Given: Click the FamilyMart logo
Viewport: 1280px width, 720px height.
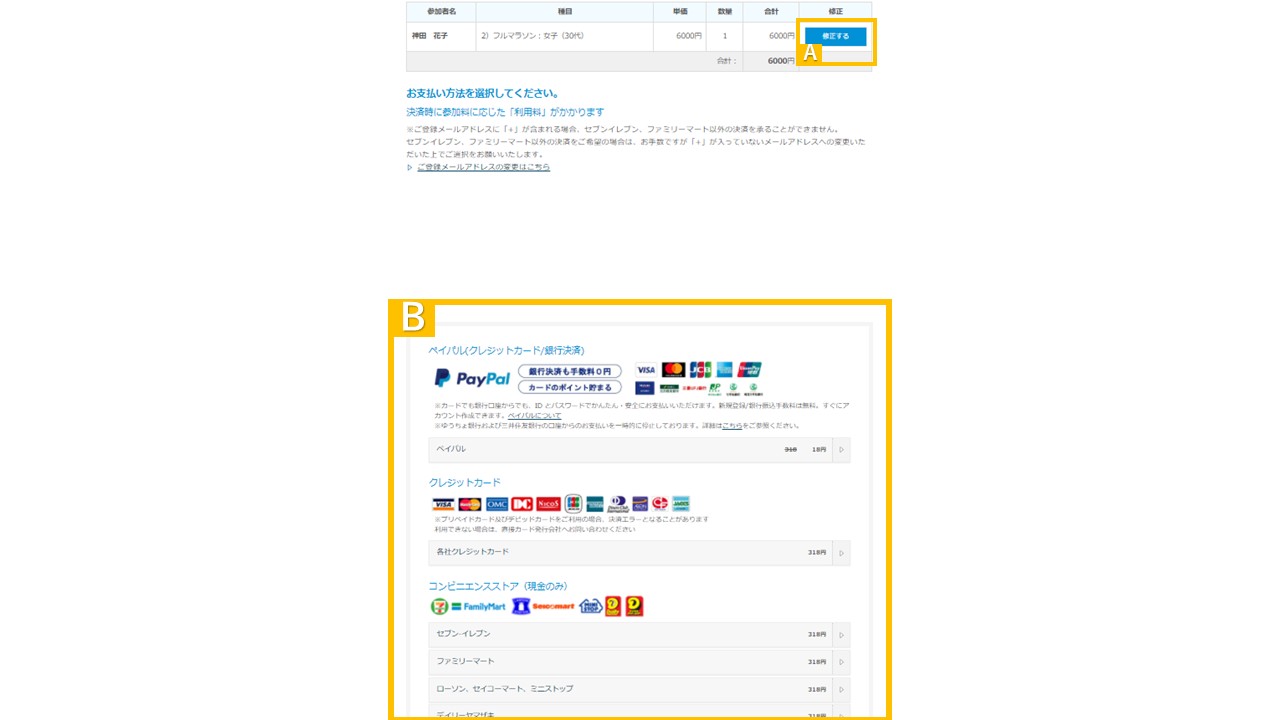Looking at the screenshot, I should (x=478, y=607).
